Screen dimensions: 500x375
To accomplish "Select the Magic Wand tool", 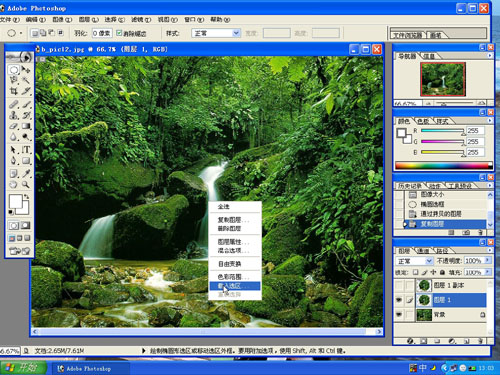I will pos(26,80).
